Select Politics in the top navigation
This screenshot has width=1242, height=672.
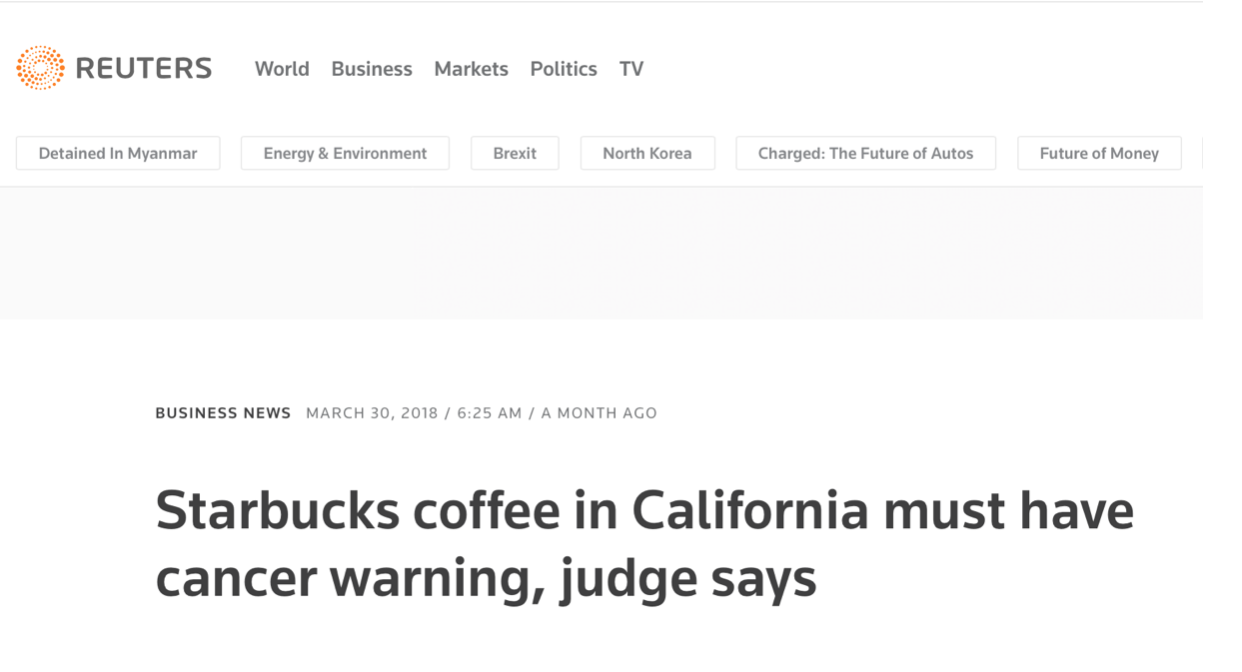click(564, 69)
